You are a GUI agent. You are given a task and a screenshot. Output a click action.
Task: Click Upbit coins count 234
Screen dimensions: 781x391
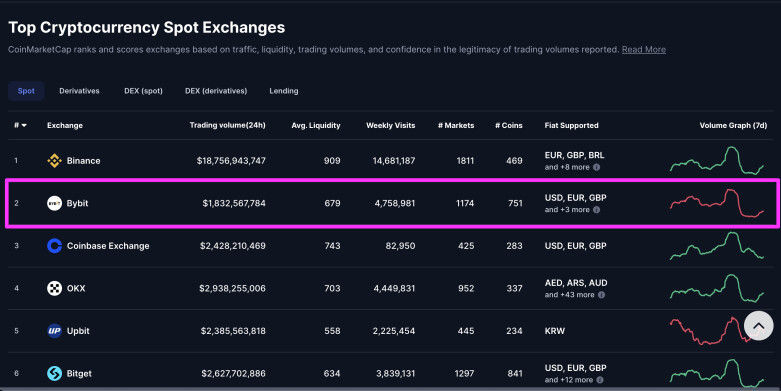click(x=515, y=331)
